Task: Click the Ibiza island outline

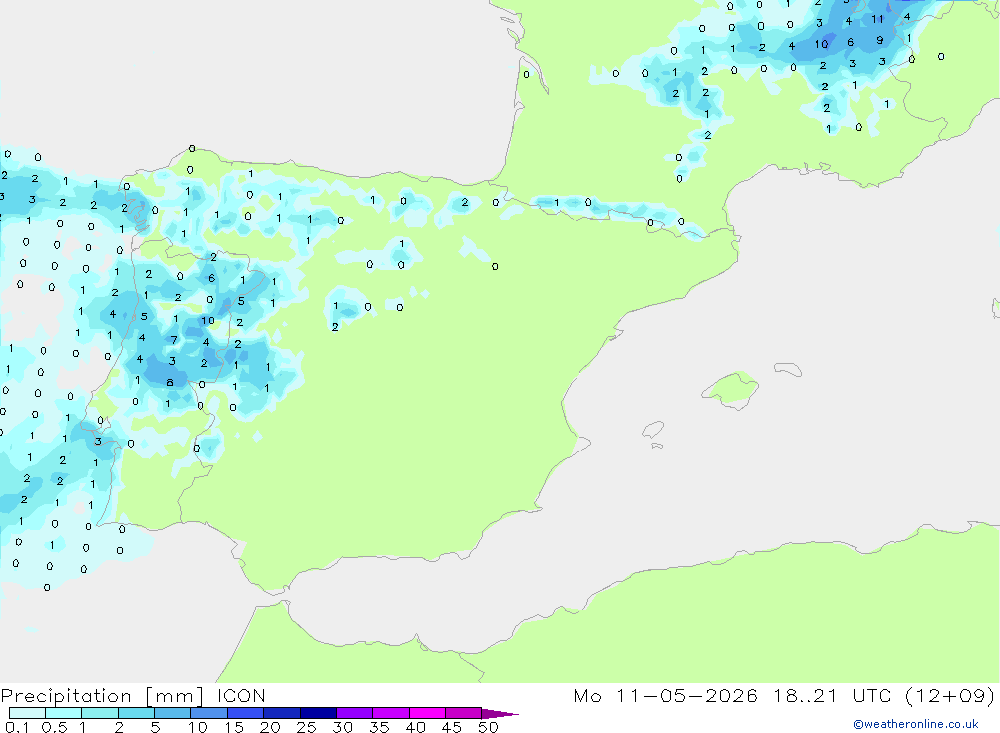Action: pyautogui.click(x=653, y=429)
